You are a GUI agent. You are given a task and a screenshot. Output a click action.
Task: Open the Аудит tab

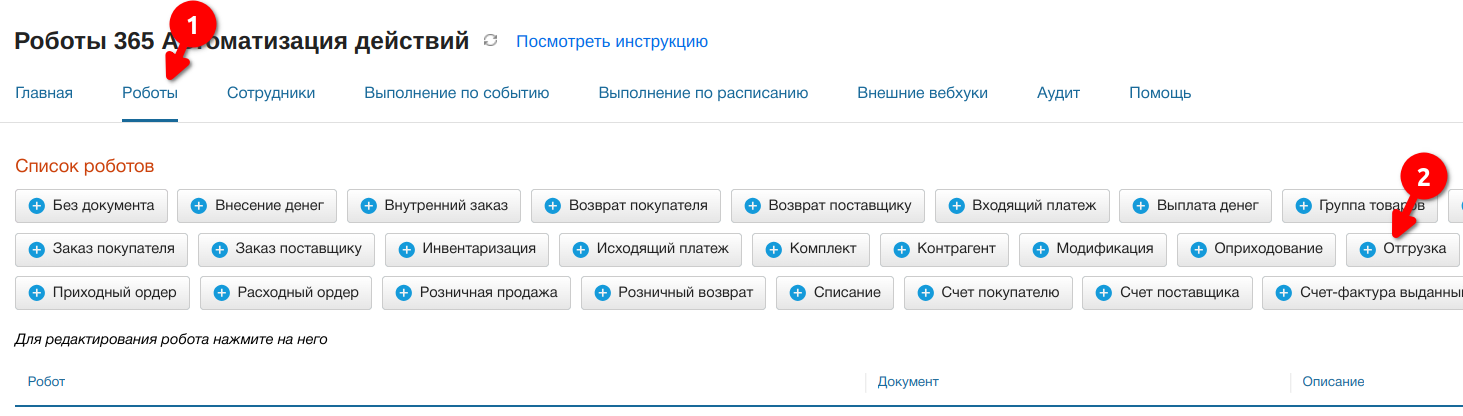[1058, 93]
